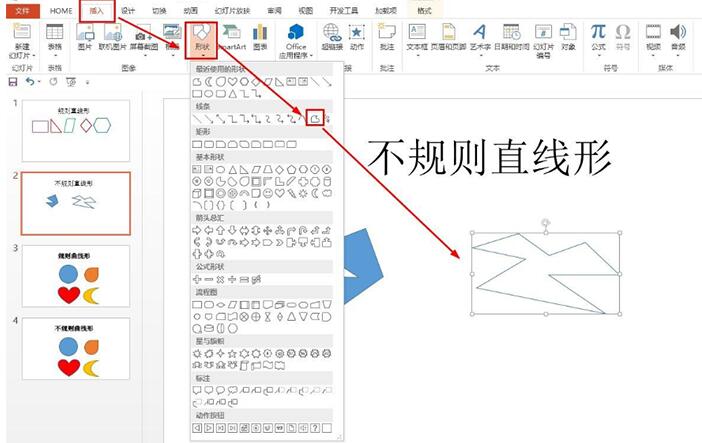702x443 pixels.
Task: Add a comment with 批注 button
Action: pos(387,37)
